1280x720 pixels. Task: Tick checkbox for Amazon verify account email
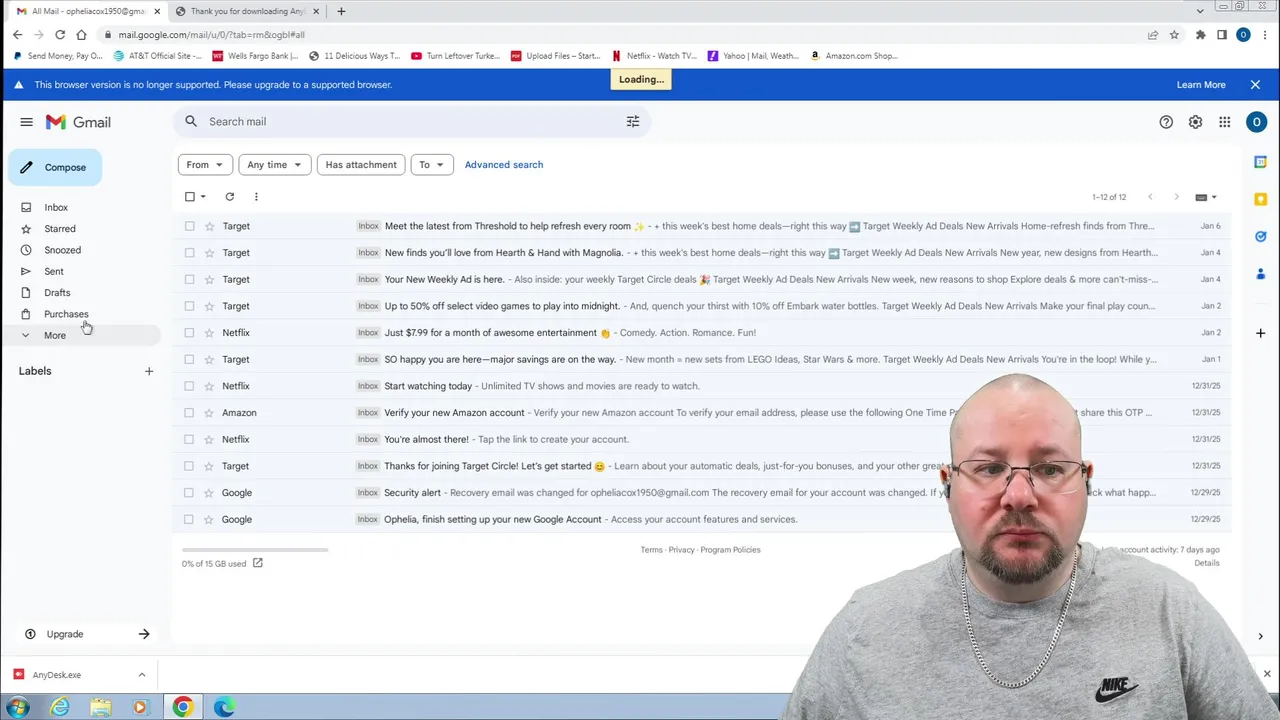190,413
